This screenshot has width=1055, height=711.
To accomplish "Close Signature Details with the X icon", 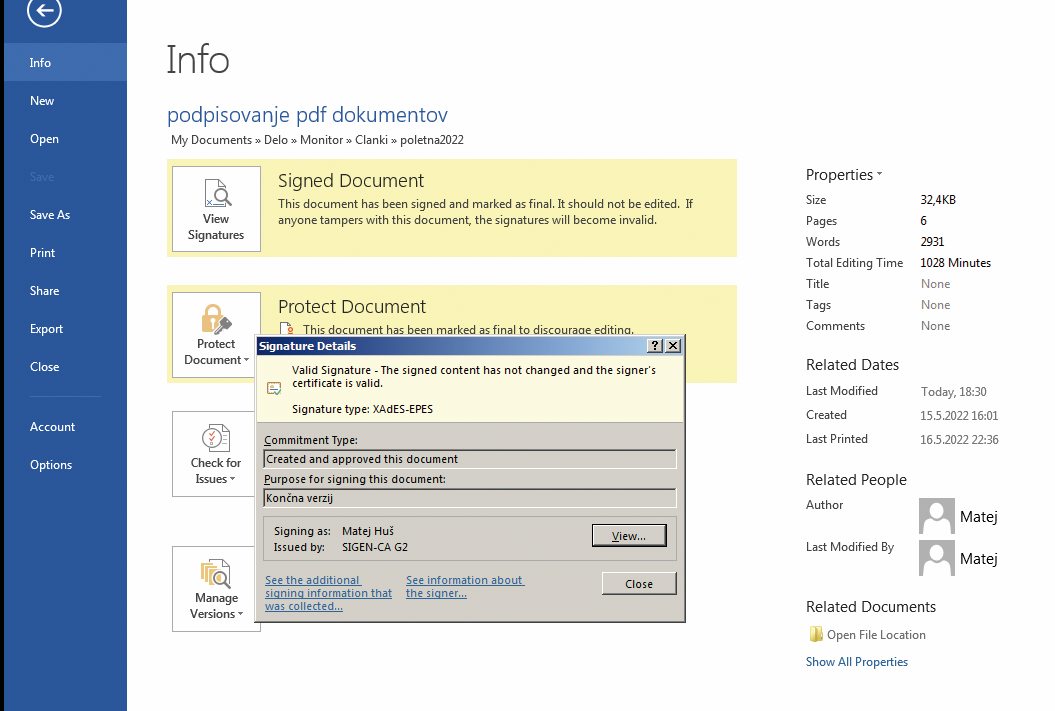I will pos(673,346).
